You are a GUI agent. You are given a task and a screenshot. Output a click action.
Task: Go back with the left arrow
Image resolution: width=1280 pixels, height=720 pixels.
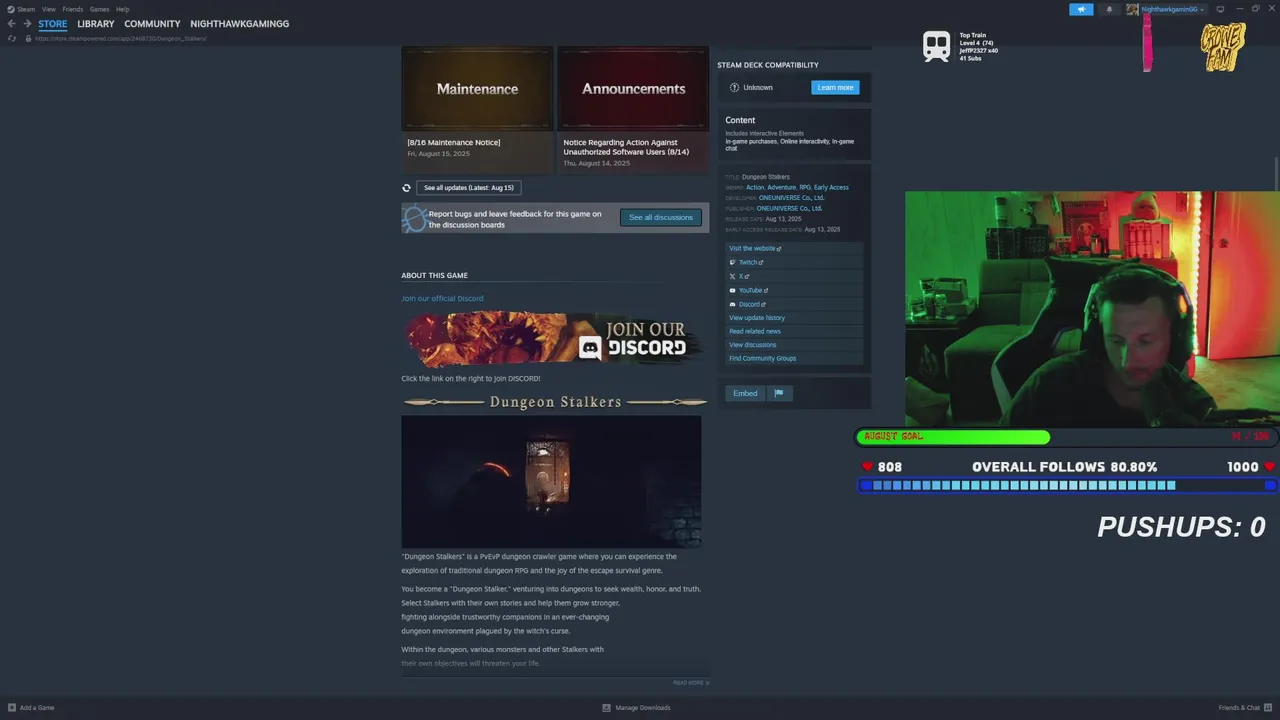[x=12, y=24]
